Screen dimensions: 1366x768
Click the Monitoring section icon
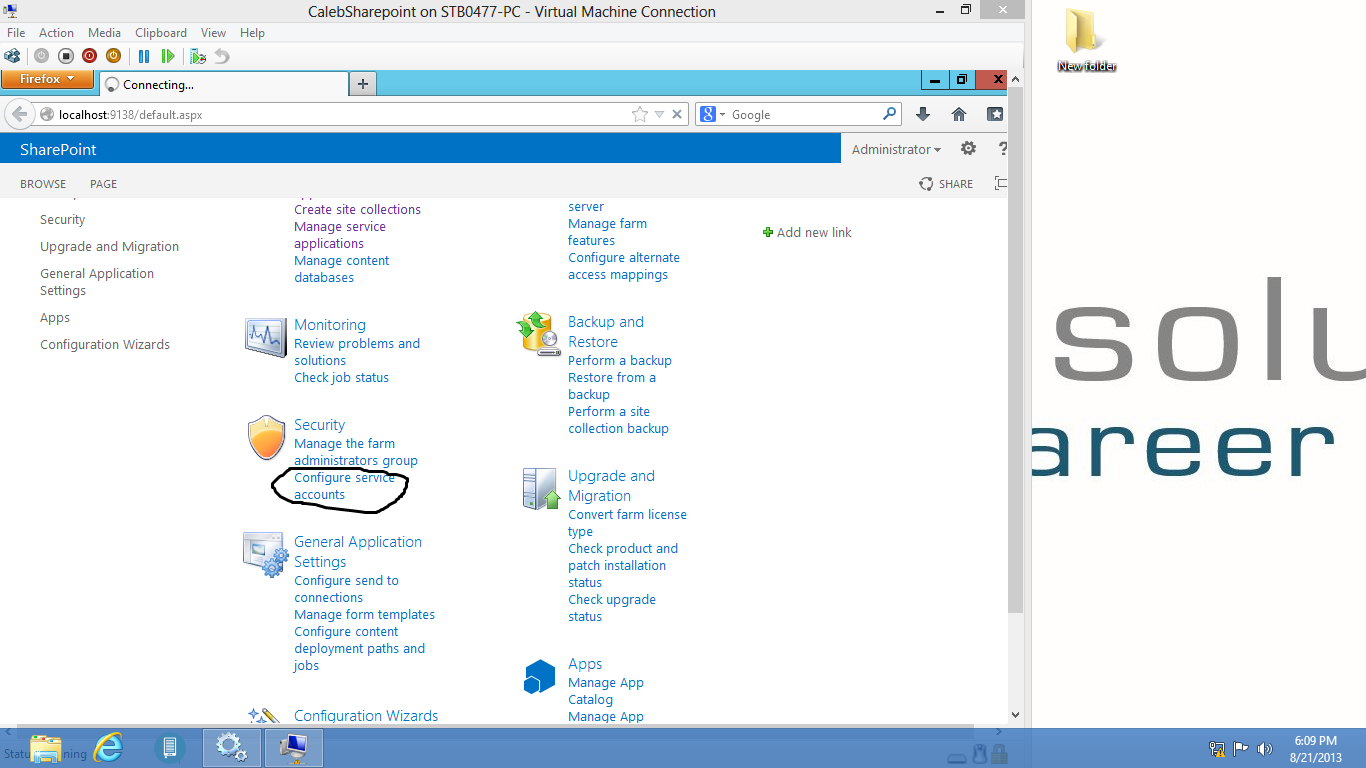pyautogui.click(x=266, y=337)
